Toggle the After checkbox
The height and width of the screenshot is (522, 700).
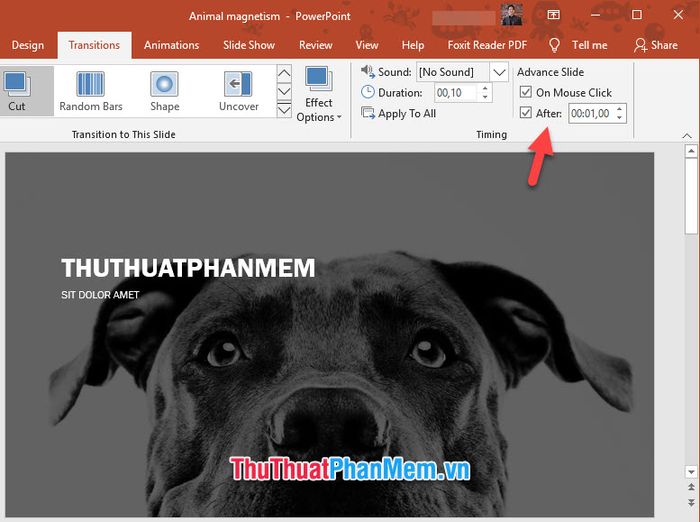tap(526, 112)
